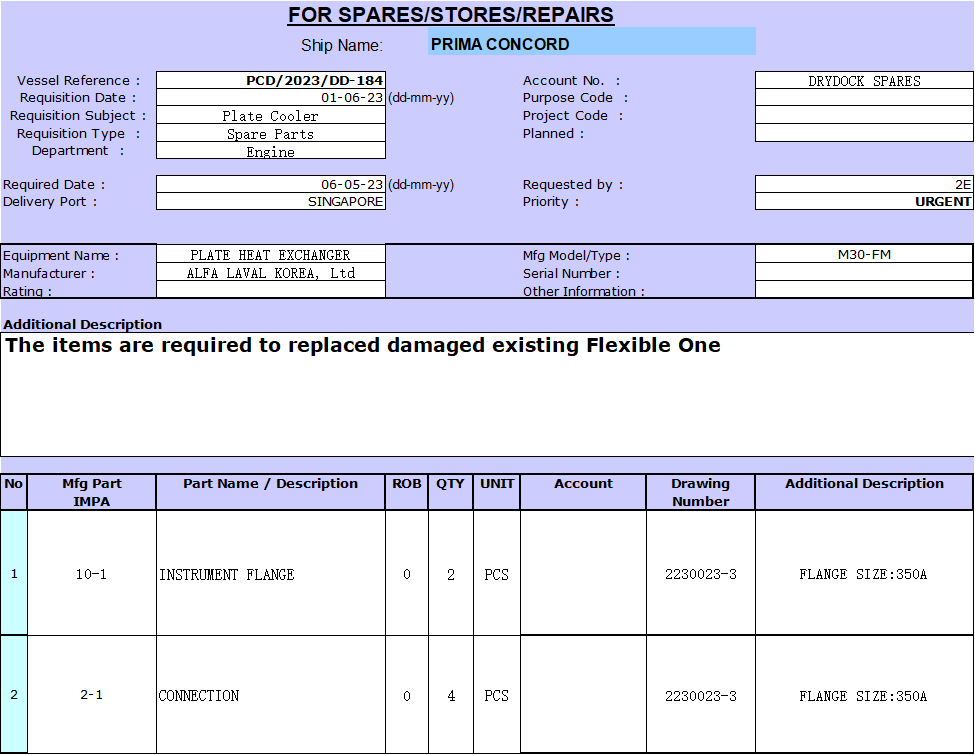The image size is (975, 755).
Task: Select the Department cell containing Engine
Action: click(x=271, y=152)
